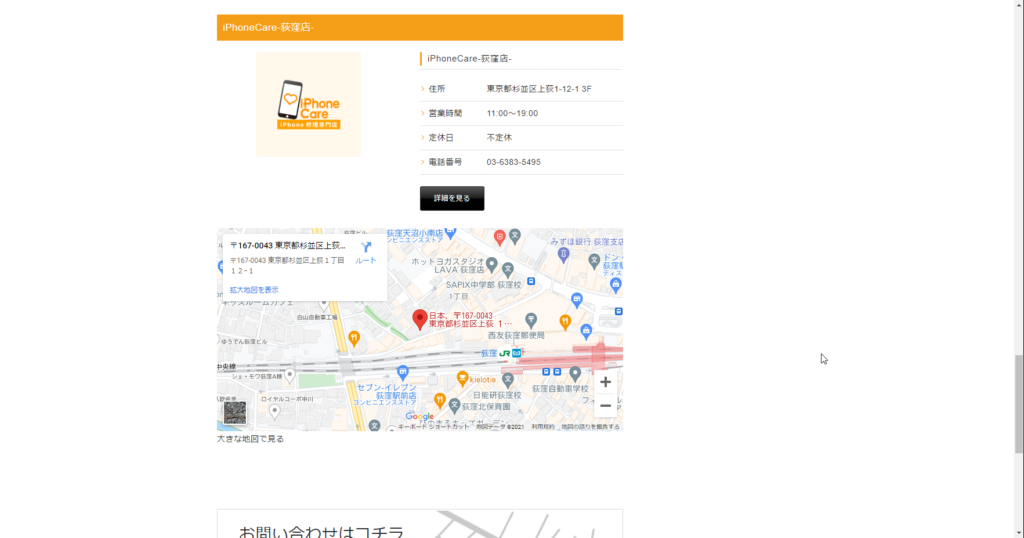Viewport: 1024px width, 538px height.
Task: Open the 利用規約 terms link on map
Action: click(543, 427)
